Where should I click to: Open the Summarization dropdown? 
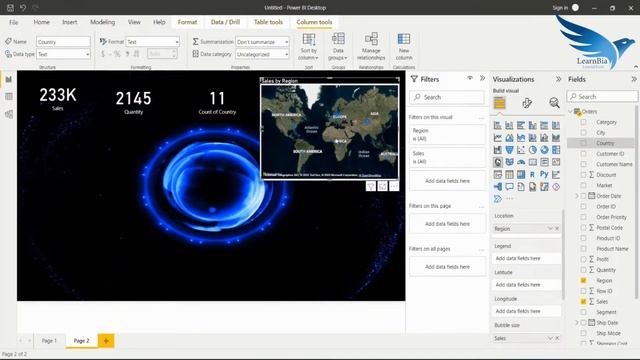262,42
